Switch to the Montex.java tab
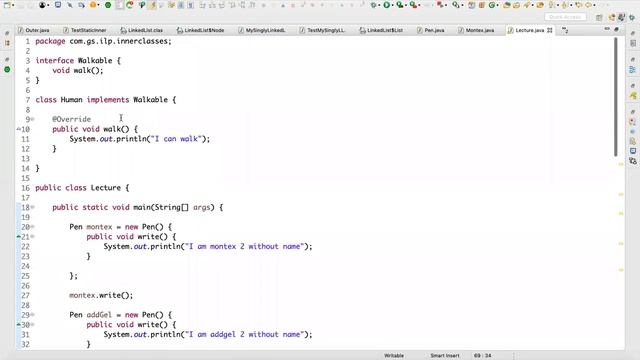The width and height of the screenshot is (640, 360). pos(476,30)
